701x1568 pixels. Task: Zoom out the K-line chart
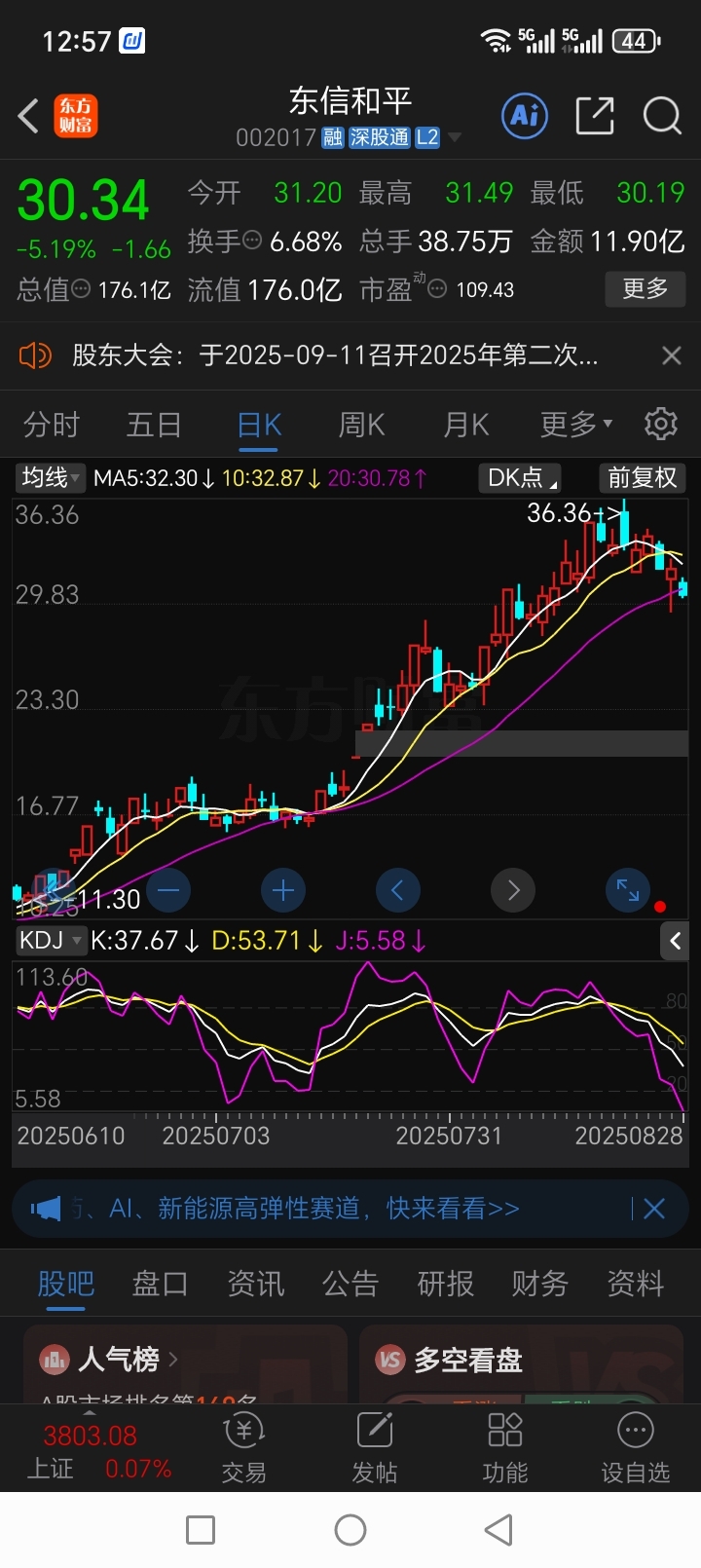point(167,890)
